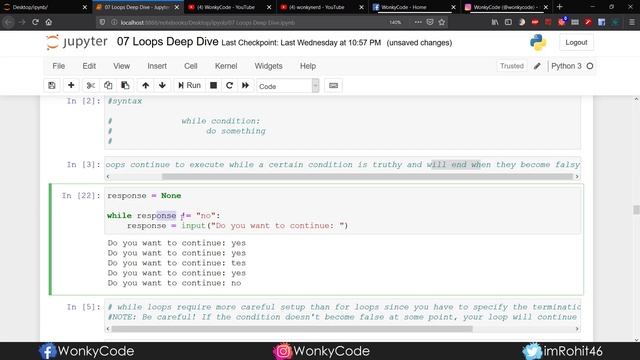640x360 pixels.
Task: Select the In [2] syntax cell
Action: point(342,122)
